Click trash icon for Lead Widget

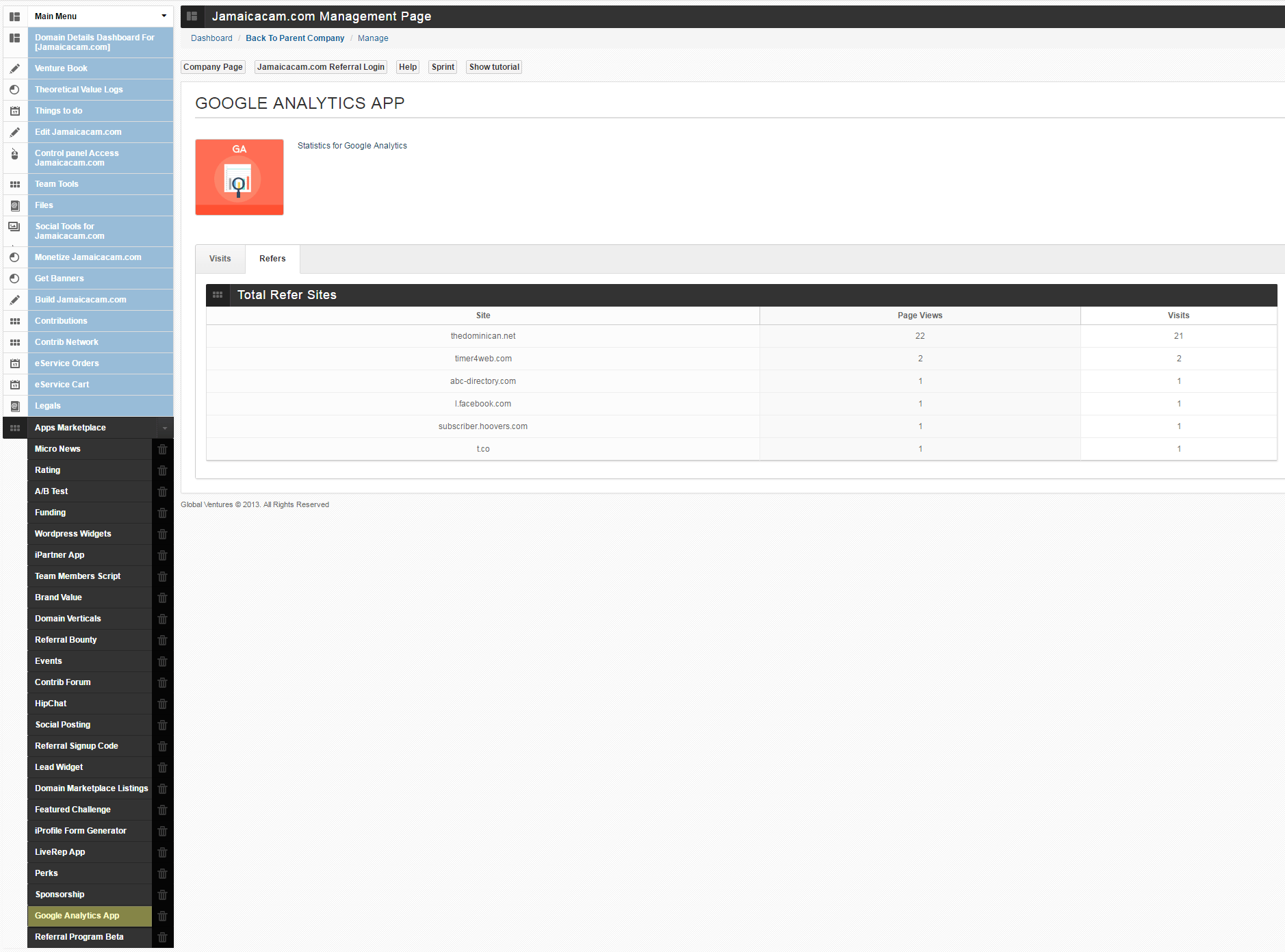click(162, 767)
